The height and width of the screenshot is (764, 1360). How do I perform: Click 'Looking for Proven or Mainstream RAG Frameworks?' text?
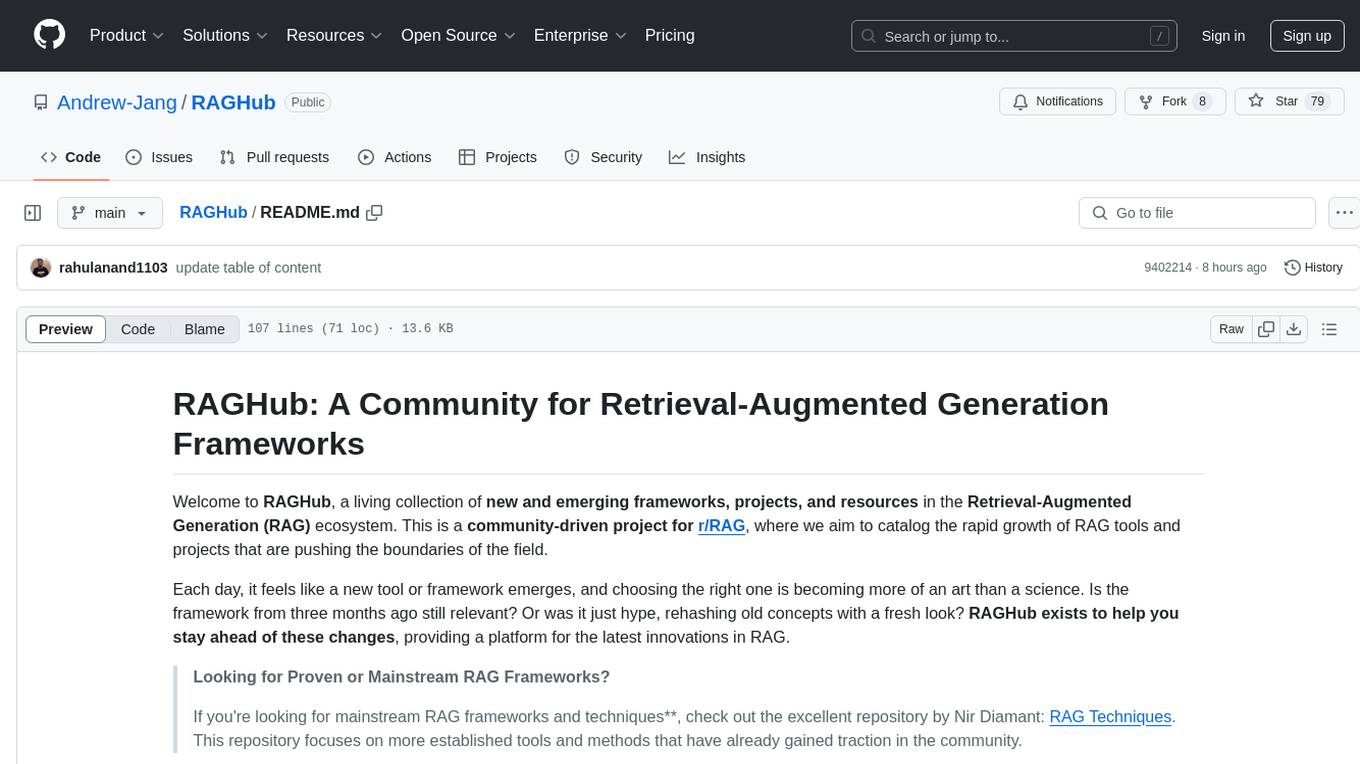point(401,677)
